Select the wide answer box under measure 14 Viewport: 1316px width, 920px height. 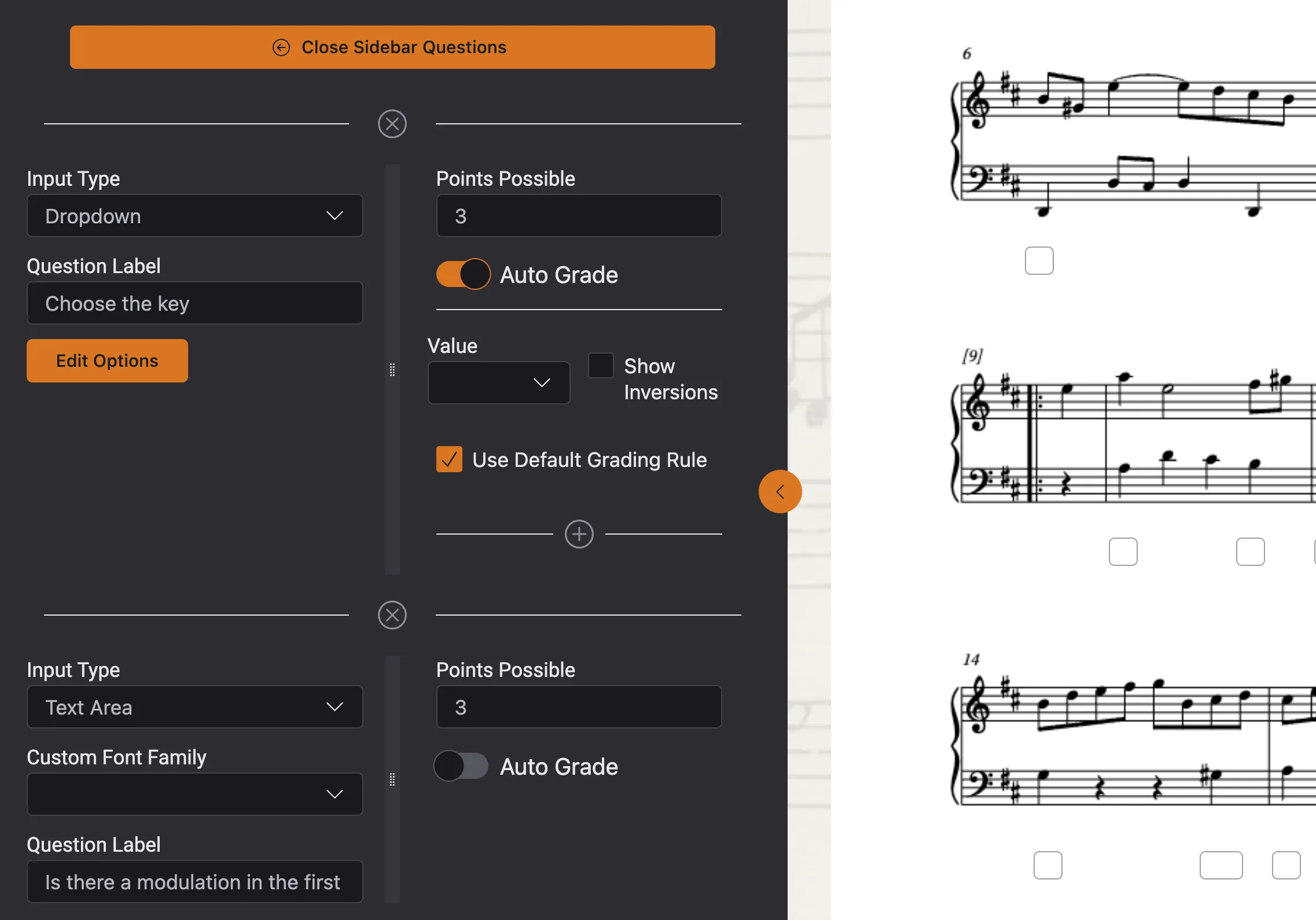1221,866
